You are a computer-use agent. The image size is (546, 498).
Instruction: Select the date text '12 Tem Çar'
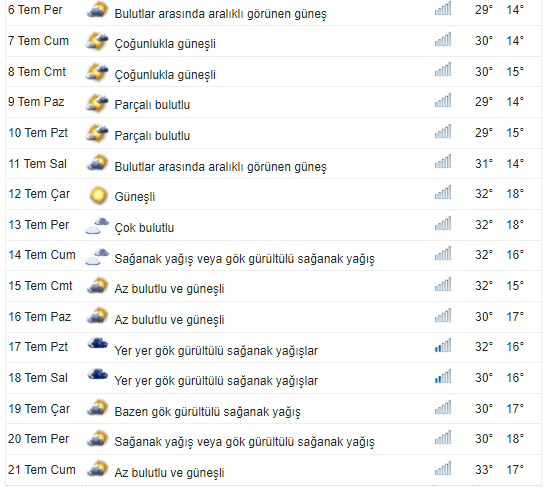[39, 194]
